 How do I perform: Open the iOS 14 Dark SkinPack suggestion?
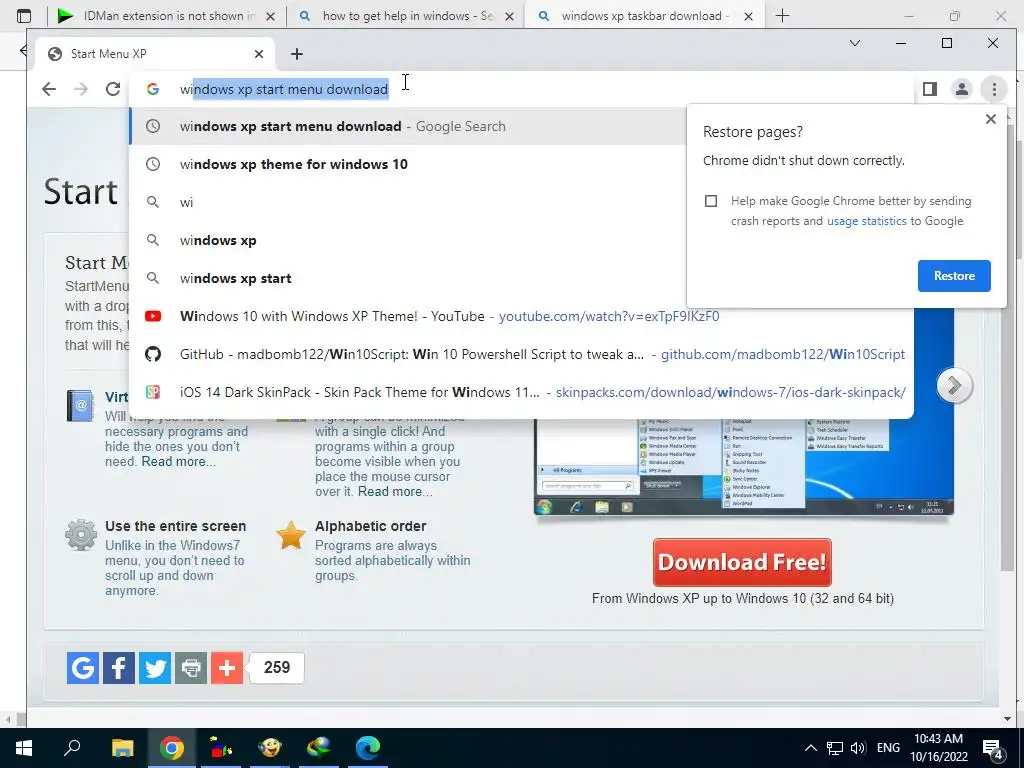click(x=521, y=392)
